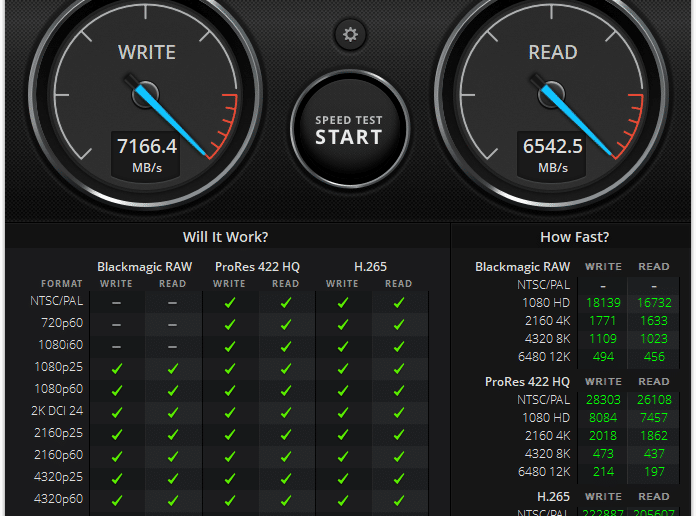Click Blackmagic RAW heading in How Fast panel
The height and width of the screenshot is (516, 696).
click(522, 267)
